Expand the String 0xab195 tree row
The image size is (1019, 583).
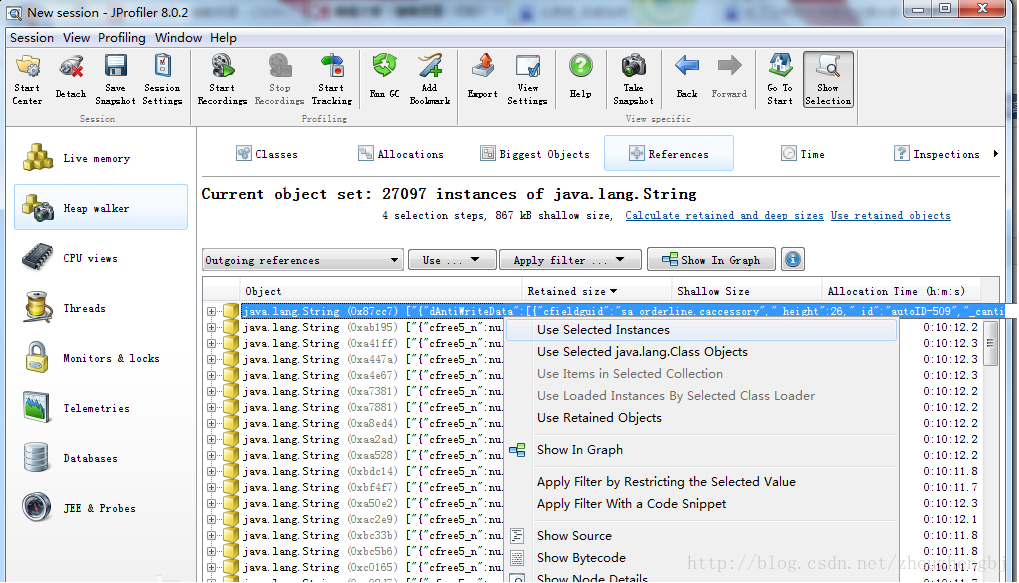click(211, 328)
